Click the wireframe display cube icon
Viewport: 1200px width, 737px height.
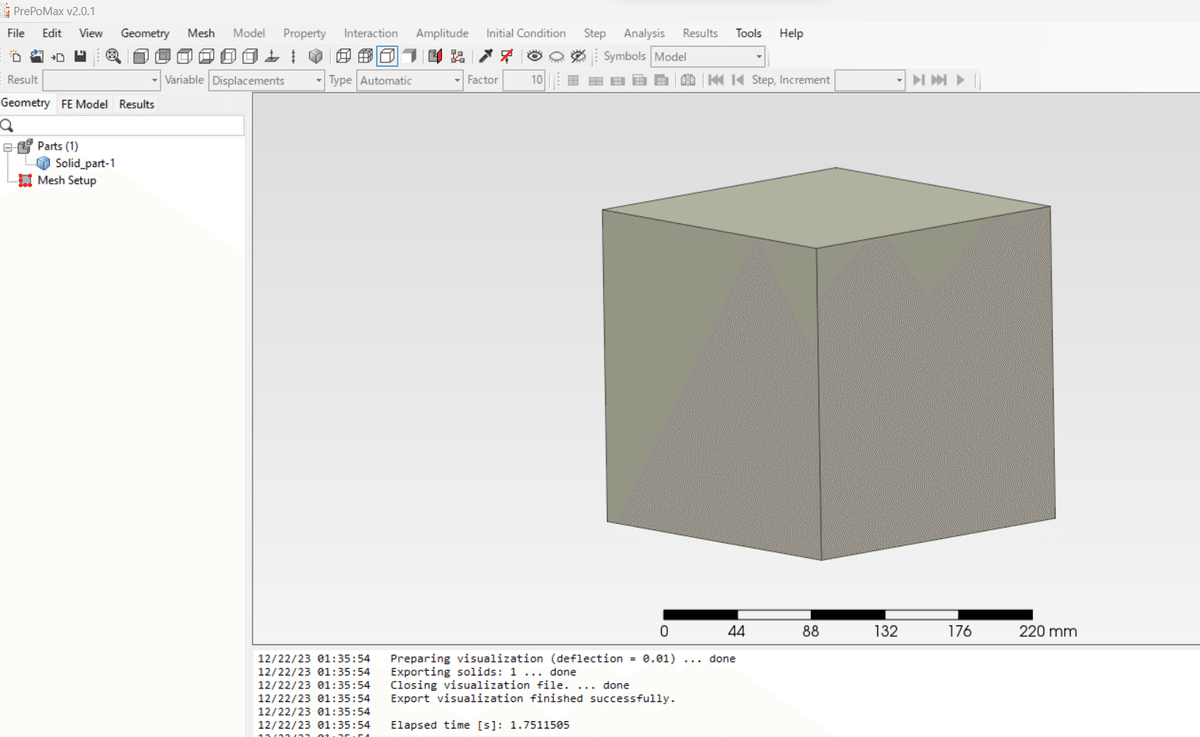pyautogui.click(x=343, y=57)
